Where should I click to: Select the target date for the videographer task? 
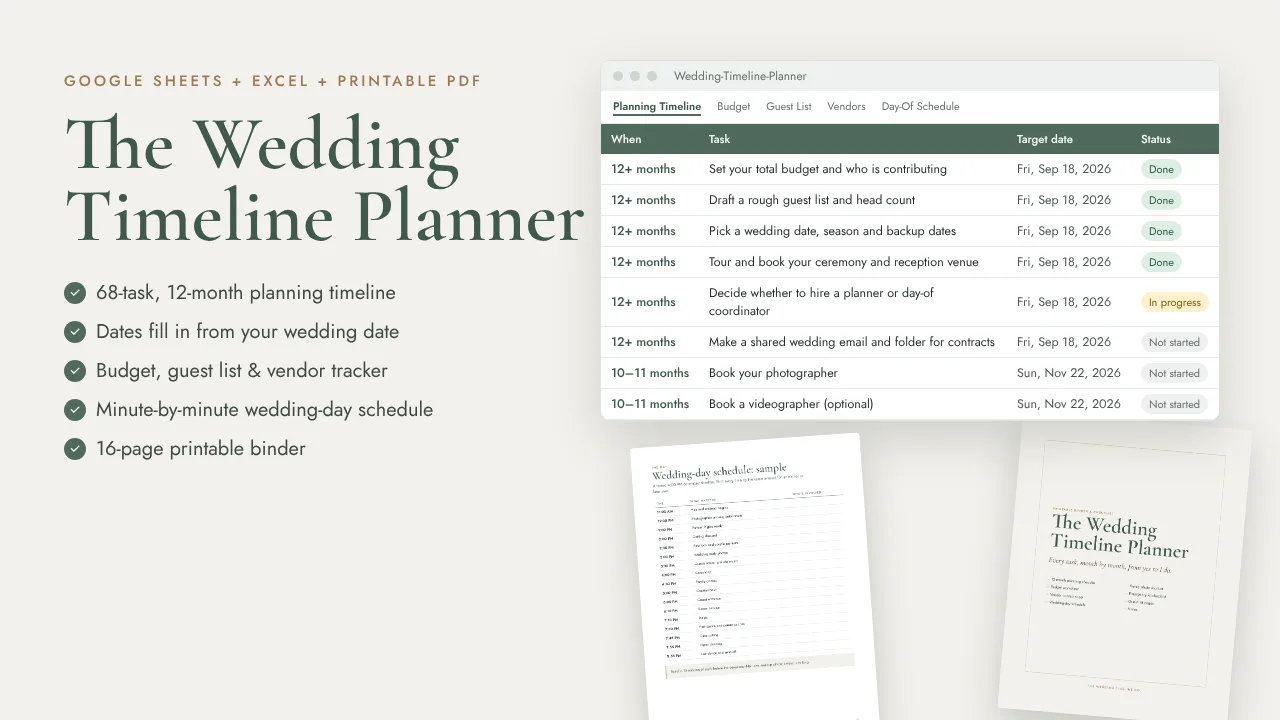pos(1069,404)
